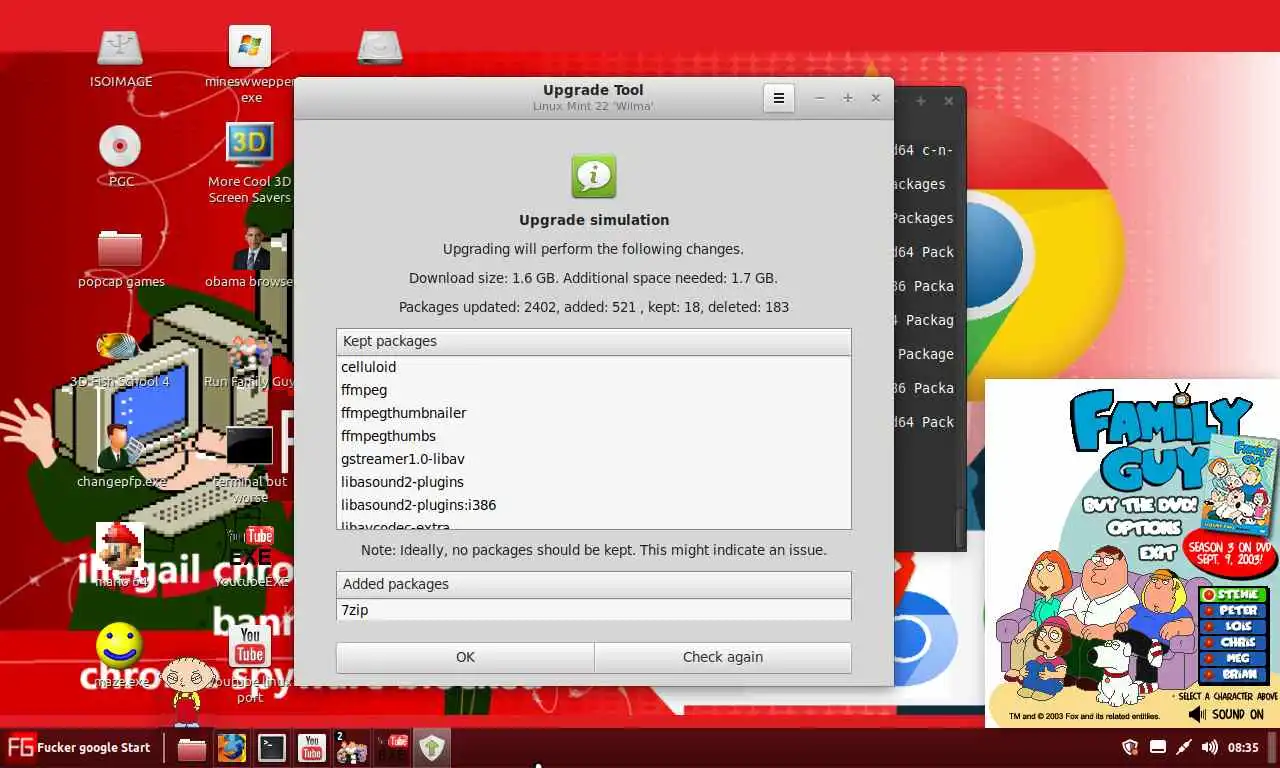Image resolution: width=1280 pixels, height=768 pixels.
Task: Click the Check again button
Action: 723,657
